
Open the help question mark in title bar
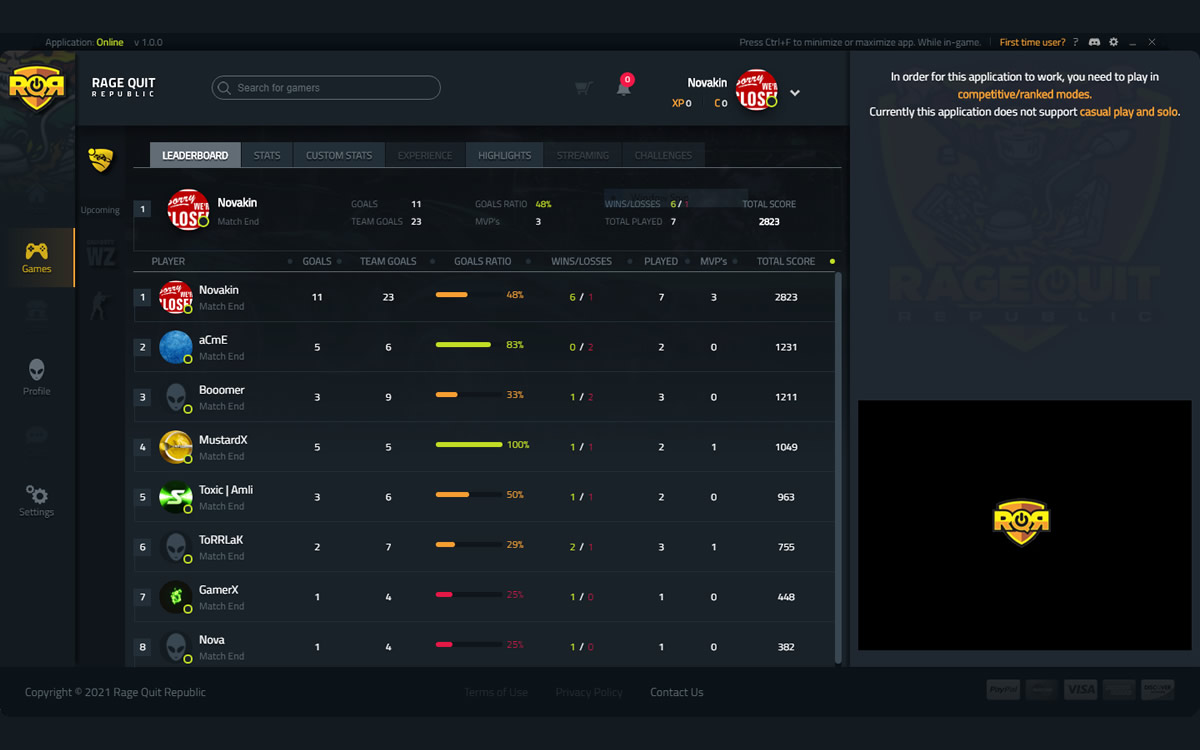pyautogui.click(x=1075, y=42)
